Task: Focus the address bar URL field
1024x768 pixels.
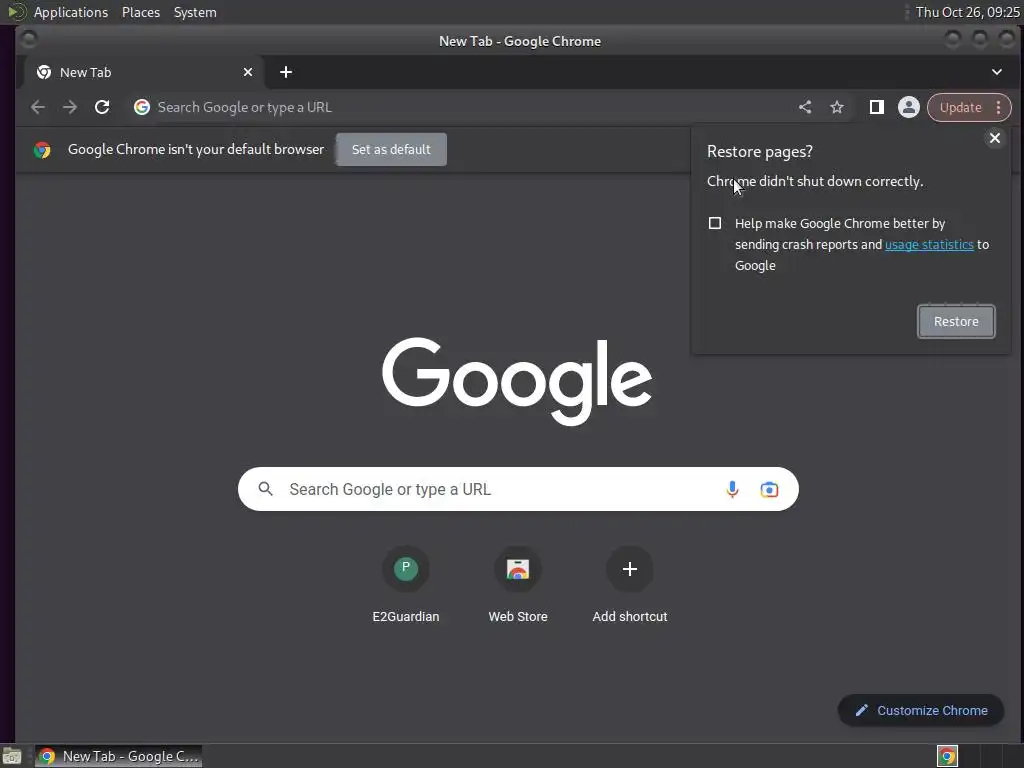Action: click(x=457, y=107)
